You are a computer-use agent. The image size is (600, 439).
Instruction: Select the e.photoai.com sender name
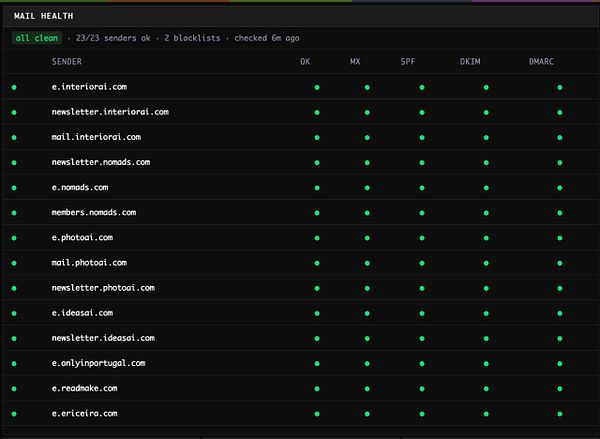82,238
